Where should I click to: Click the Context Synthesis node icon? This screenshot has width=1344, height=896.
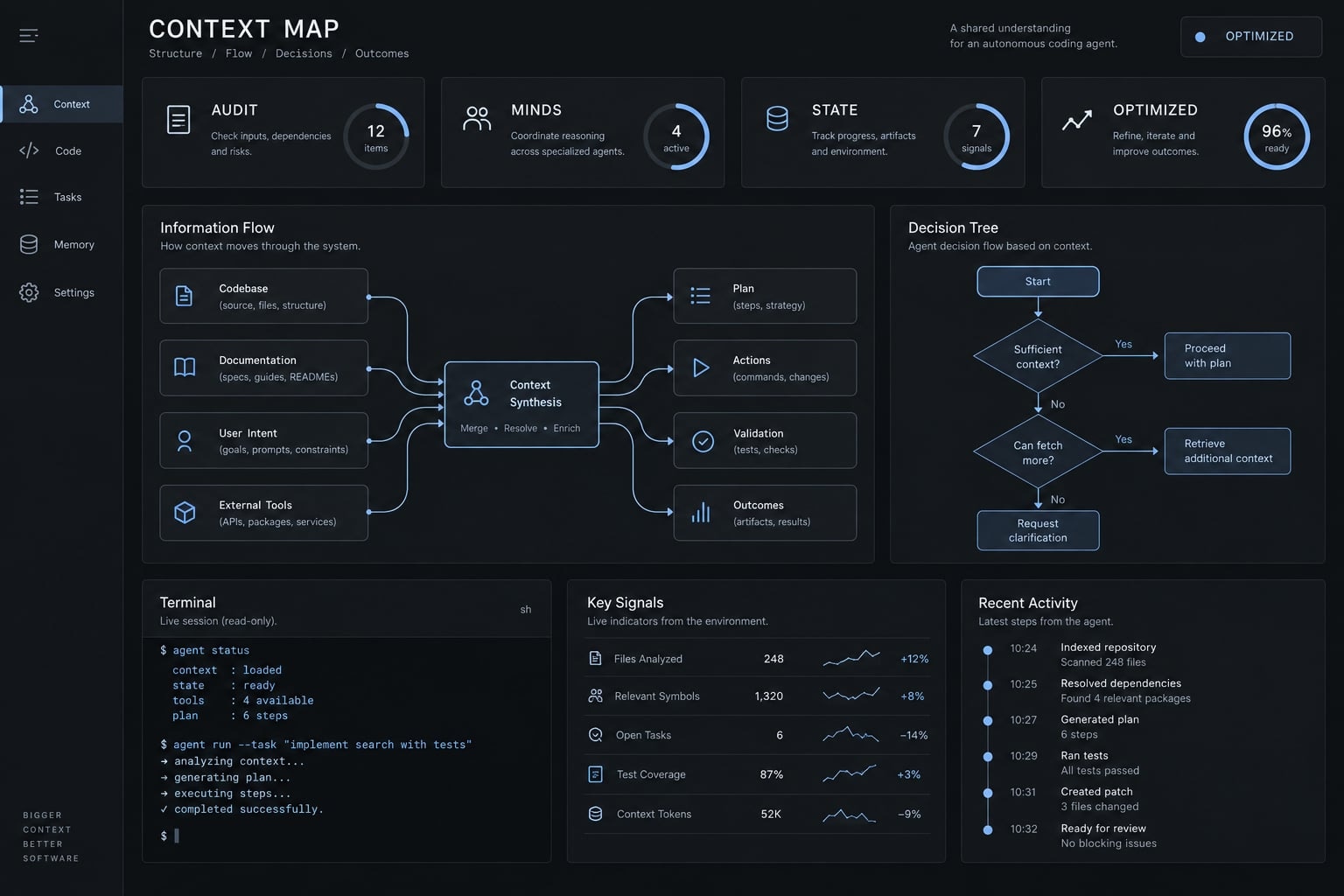[x=476, y=393]
